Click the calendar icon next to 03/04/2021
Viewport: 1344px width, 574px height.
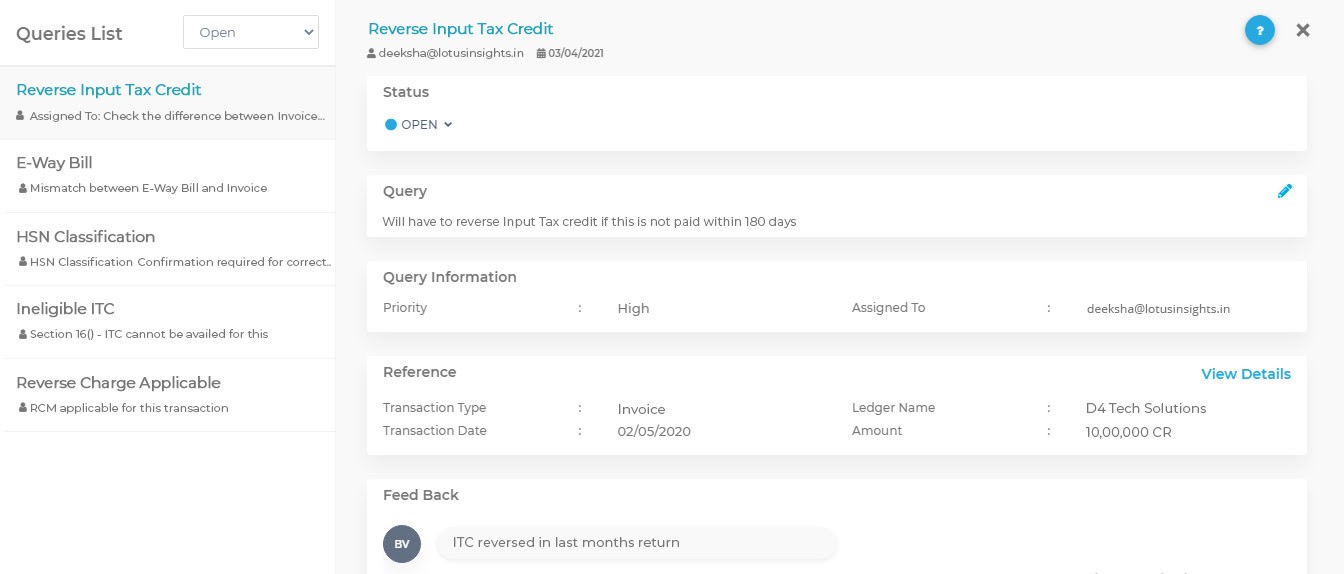541,53
